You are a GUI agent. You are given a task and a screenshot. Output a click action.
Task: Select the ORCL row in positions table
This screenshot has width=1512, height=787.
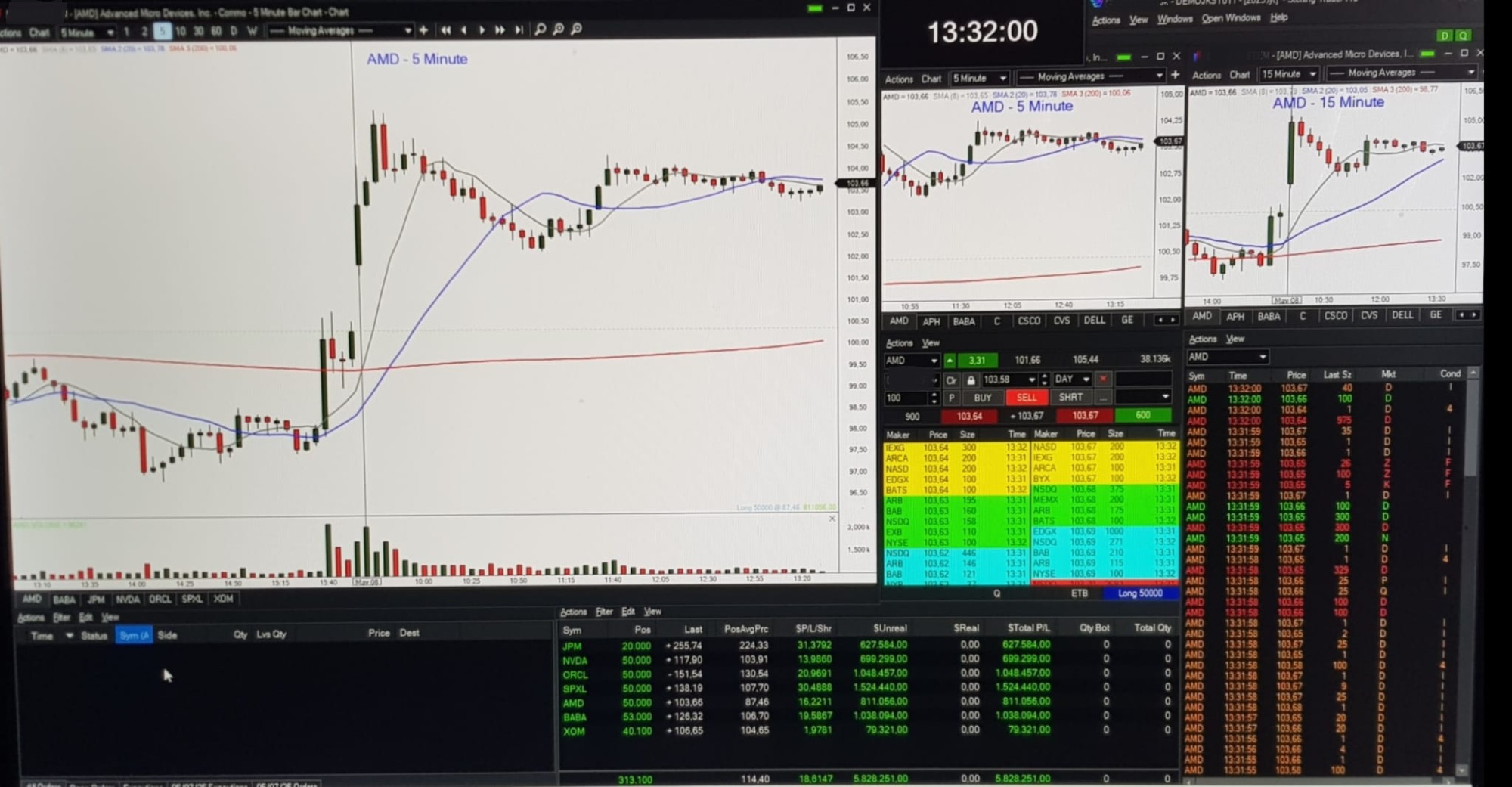click(x=868, y=674)
